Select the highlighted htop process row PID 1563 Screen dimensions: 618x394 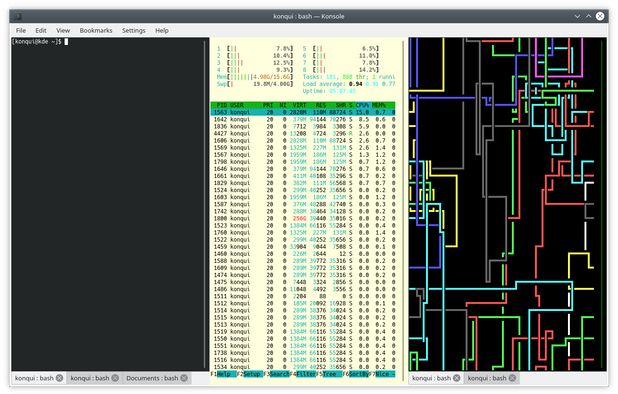click(303, 112)
